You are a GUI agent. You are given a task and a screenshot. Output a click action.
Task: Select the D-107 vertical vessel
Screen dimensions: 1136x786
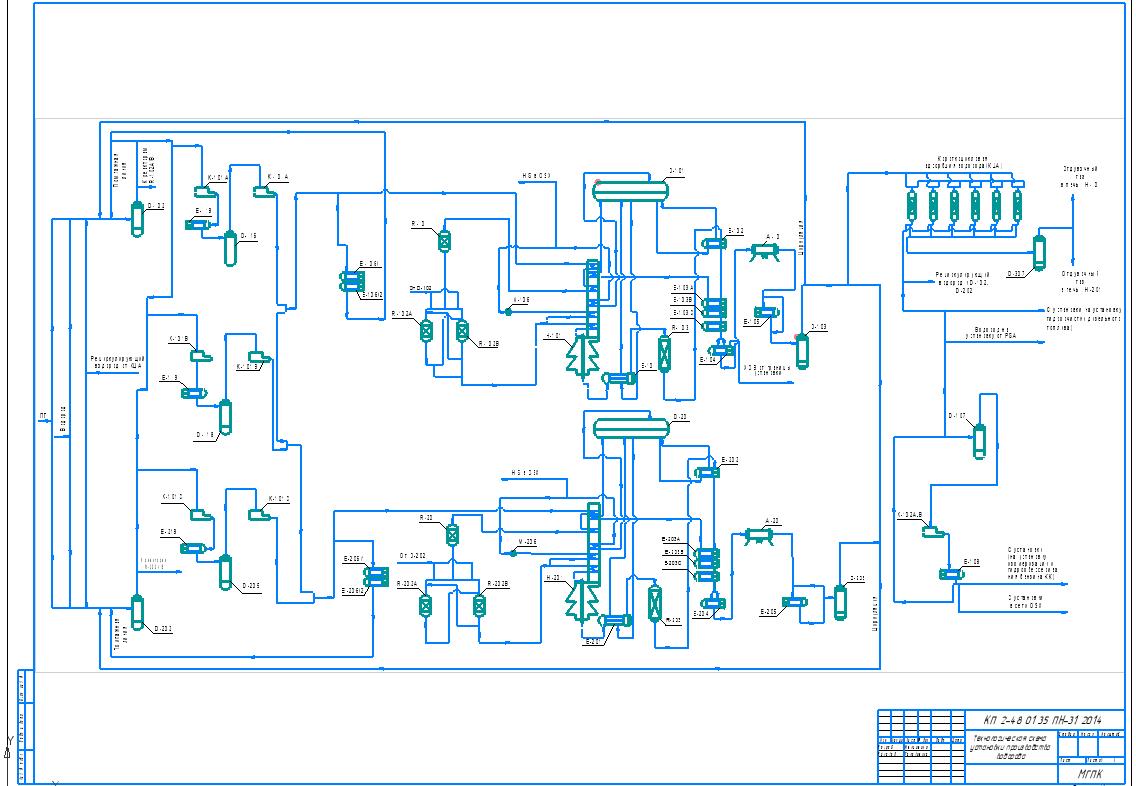[980, 441]
